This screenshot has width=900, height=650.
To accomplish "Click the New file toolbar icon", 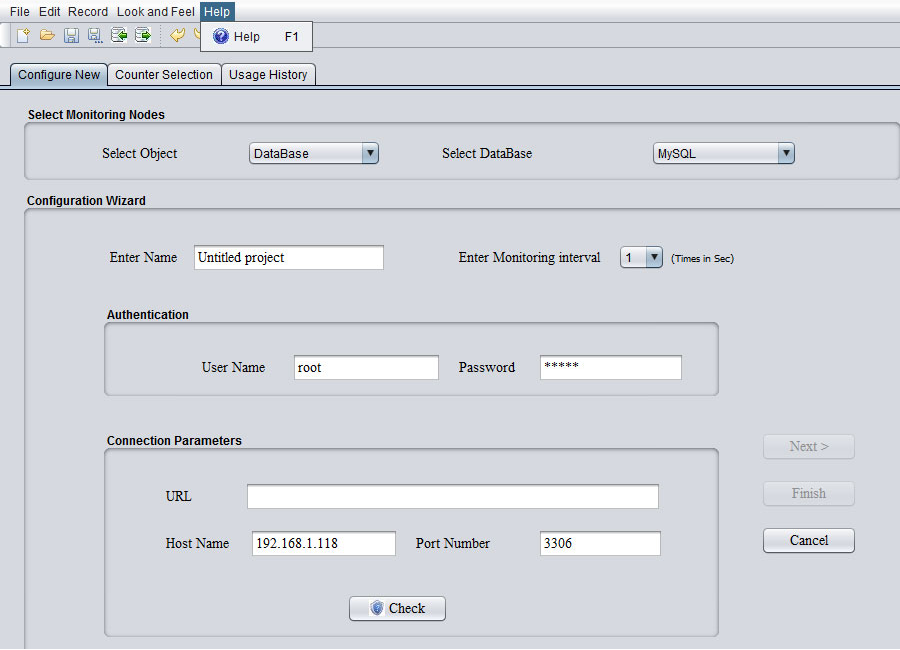I will [x=22, y=36].
